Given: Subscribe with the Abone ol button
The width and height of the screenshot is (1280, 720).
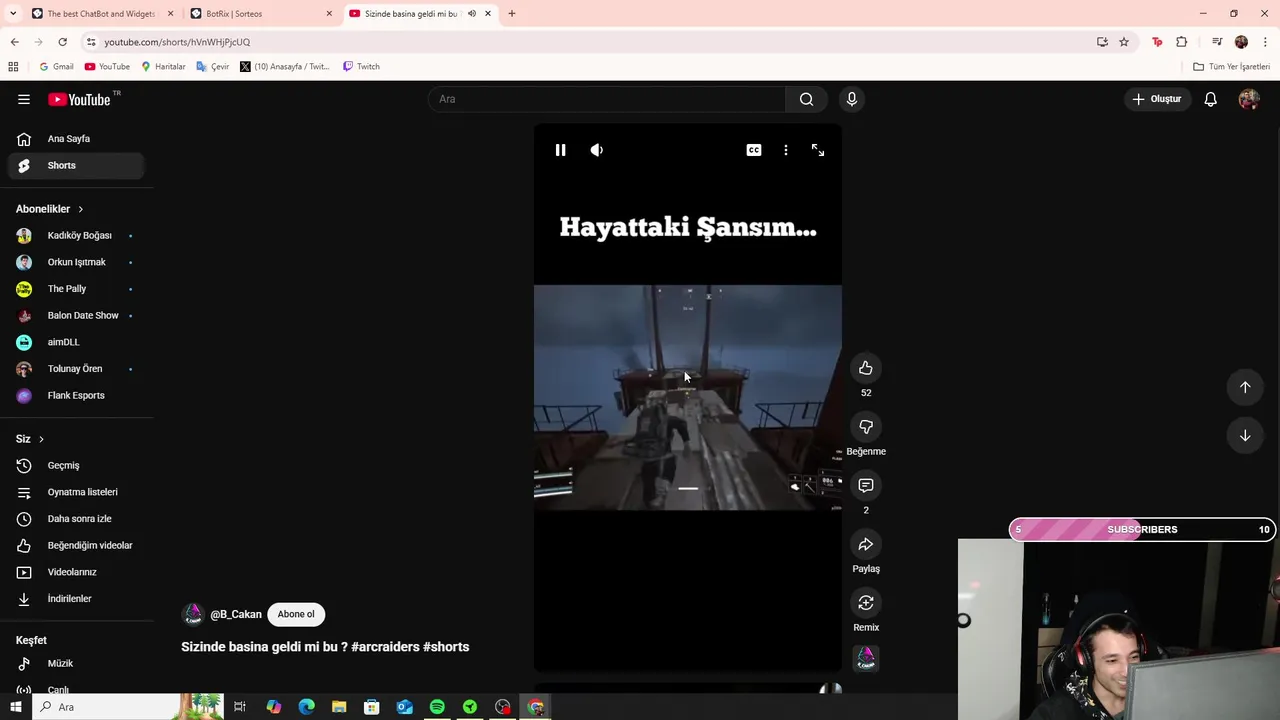Looking at the screenshot, I should [x=296, y=614].
